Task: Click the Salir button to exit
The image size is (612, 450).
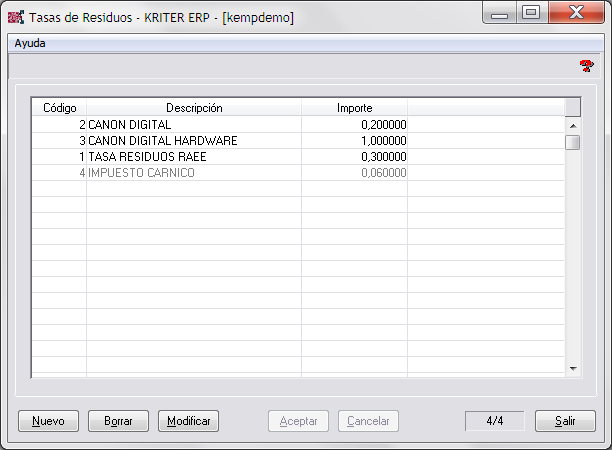Action: point(565,421)
